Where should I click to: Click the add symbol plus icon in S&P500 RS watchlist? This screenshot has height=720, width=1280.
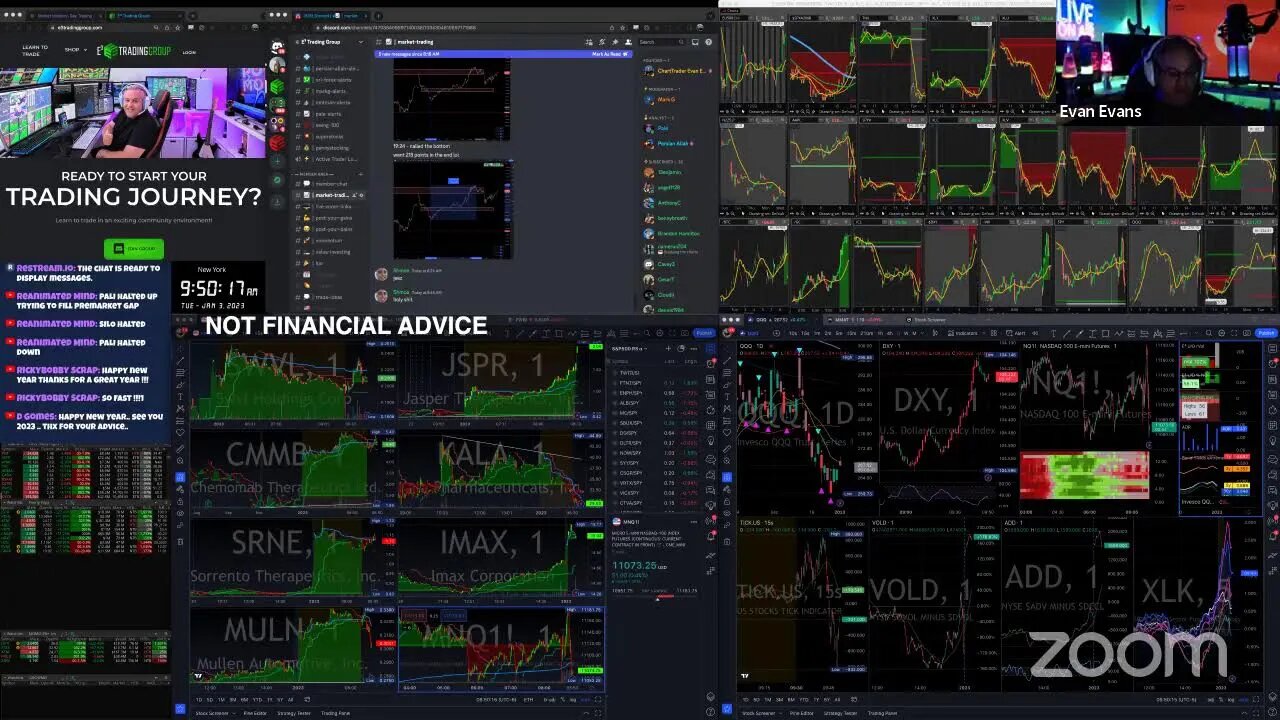point(668,348)
